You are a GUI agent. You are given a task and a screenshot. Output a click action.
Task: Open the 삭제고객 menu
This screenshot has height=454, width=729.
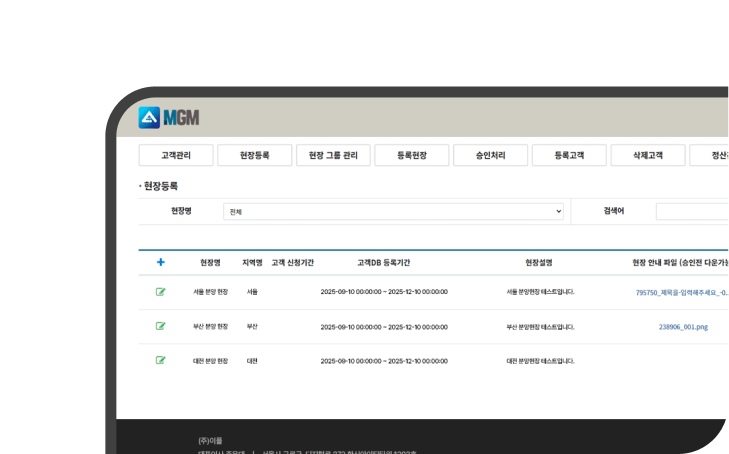pyautogui.click(x=647, y=156)
